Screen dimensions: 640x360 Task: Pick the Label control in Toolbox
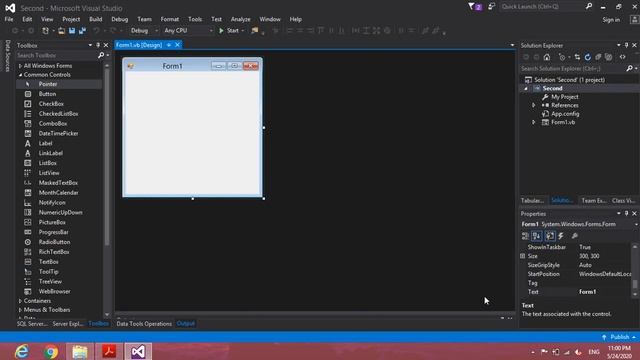pos(45,143)
